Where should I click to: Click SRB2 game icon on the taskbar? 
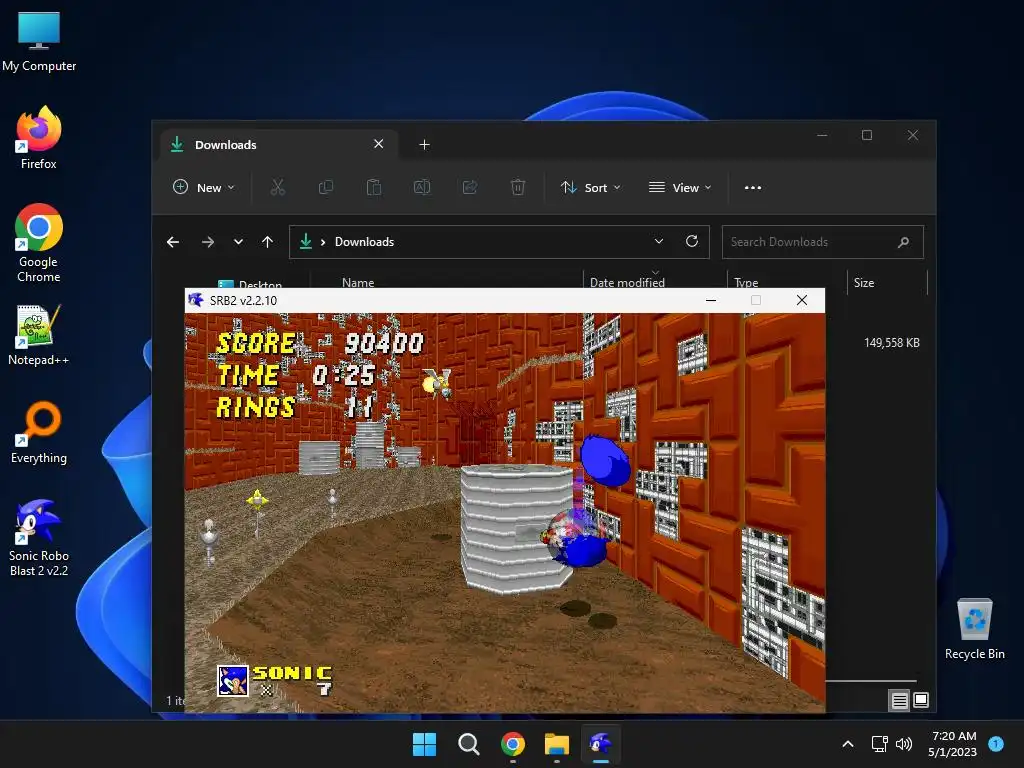[601, 744]
